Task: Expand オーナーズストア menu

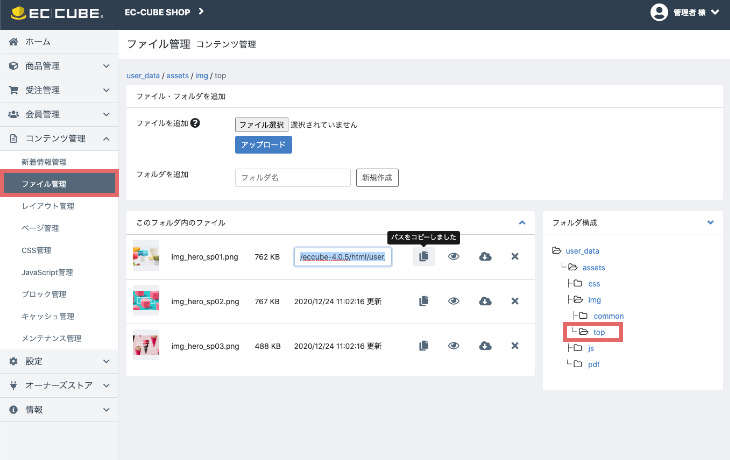Action: [x=59, y=386]
